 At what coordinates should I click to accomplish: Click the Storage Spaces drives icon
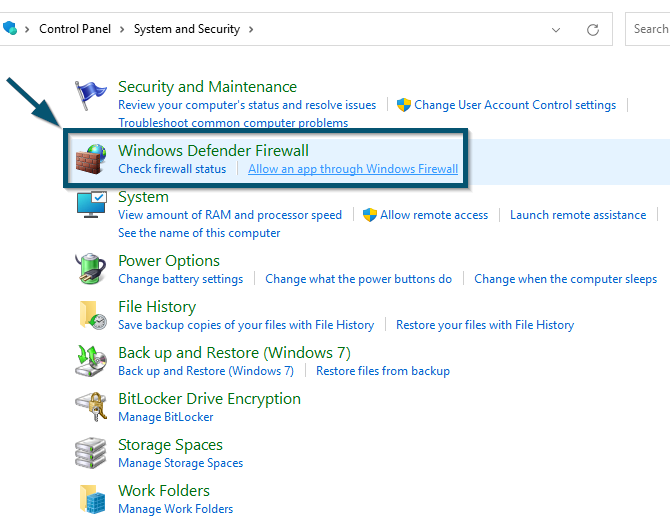(91, 453)
